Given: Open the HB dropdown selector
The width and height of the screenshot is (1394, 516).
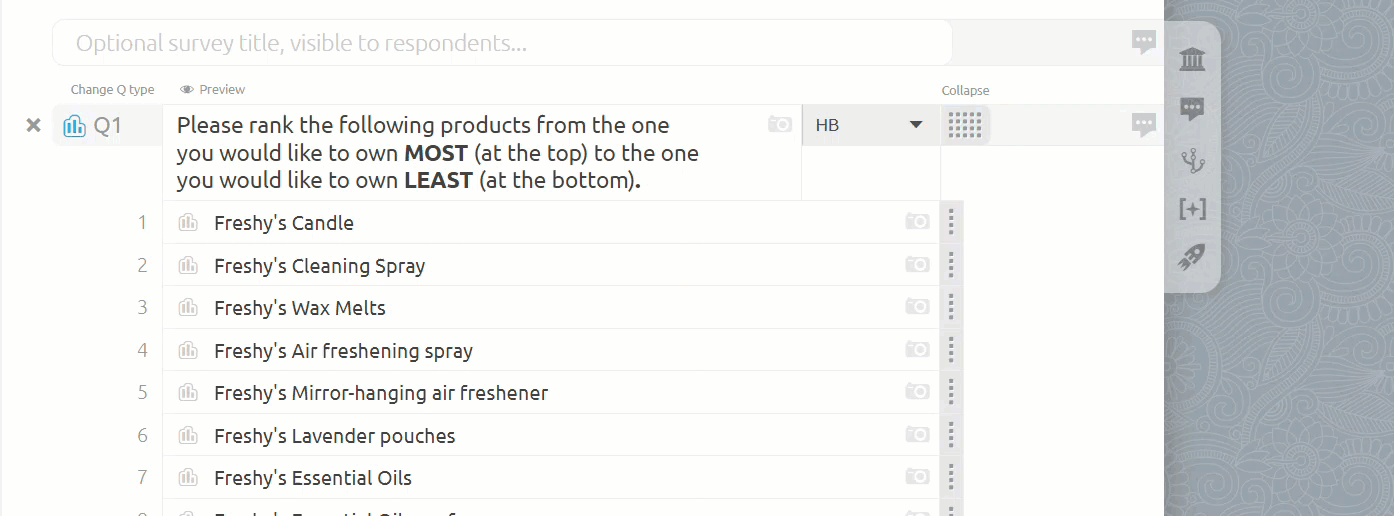Looking at the screenshot, I should [x=870, y=125].
